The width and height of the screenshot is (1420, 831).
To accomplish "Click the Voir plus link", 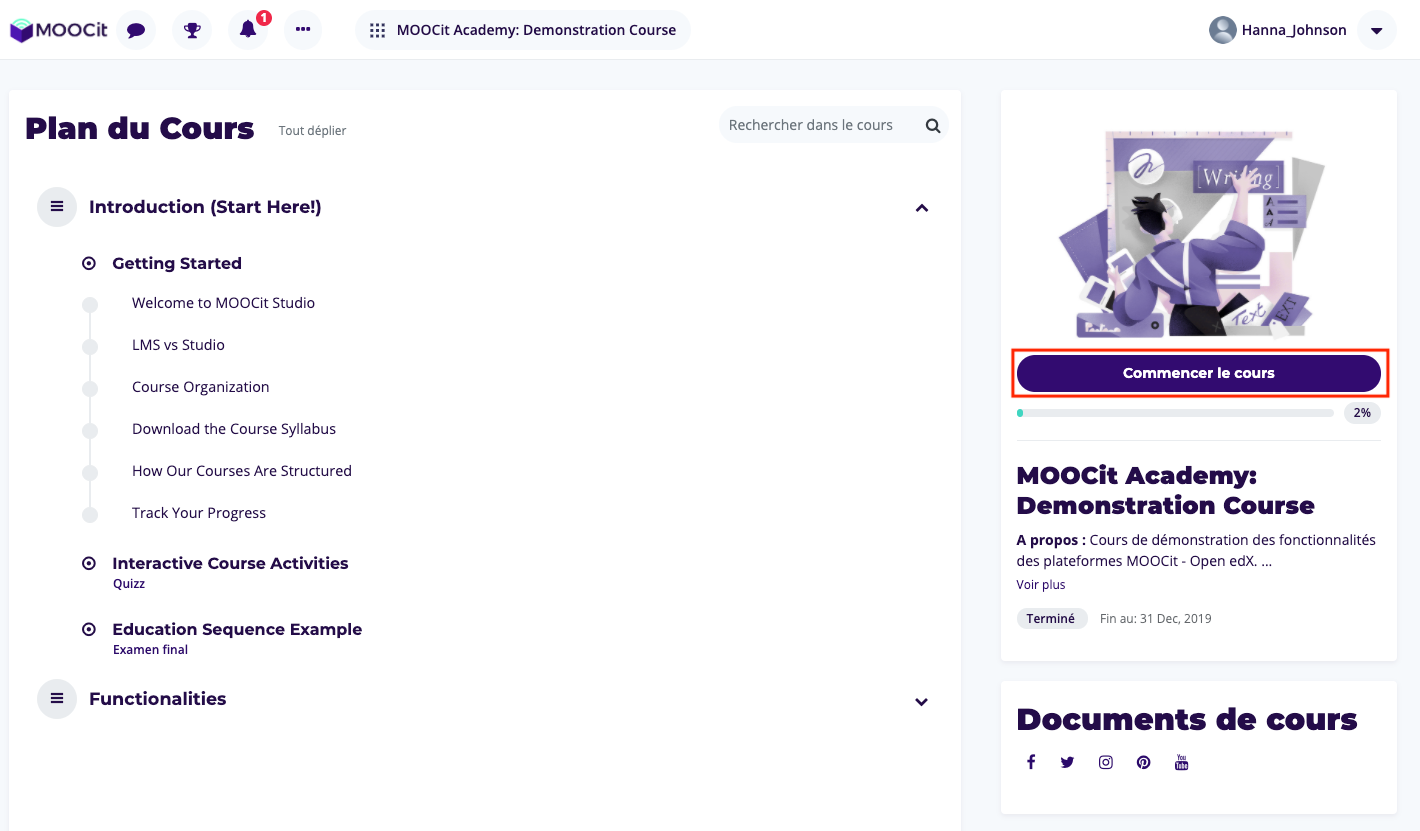I will (1041, 585).
